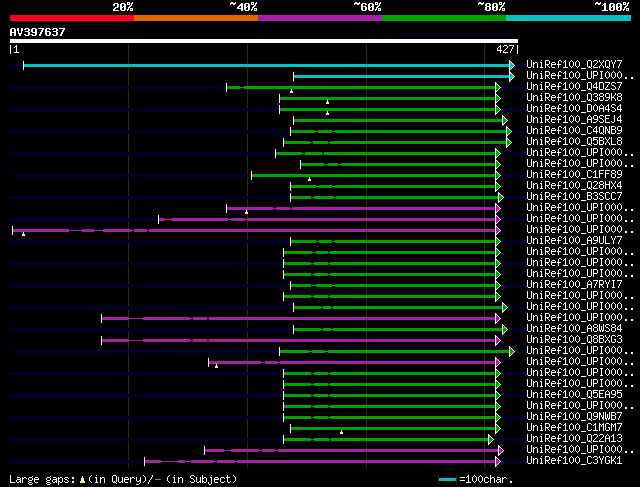Click the 'Large gaps:' legend text
Image resolution: width=640 pixels, height=487 pixels.
point(42,479)
